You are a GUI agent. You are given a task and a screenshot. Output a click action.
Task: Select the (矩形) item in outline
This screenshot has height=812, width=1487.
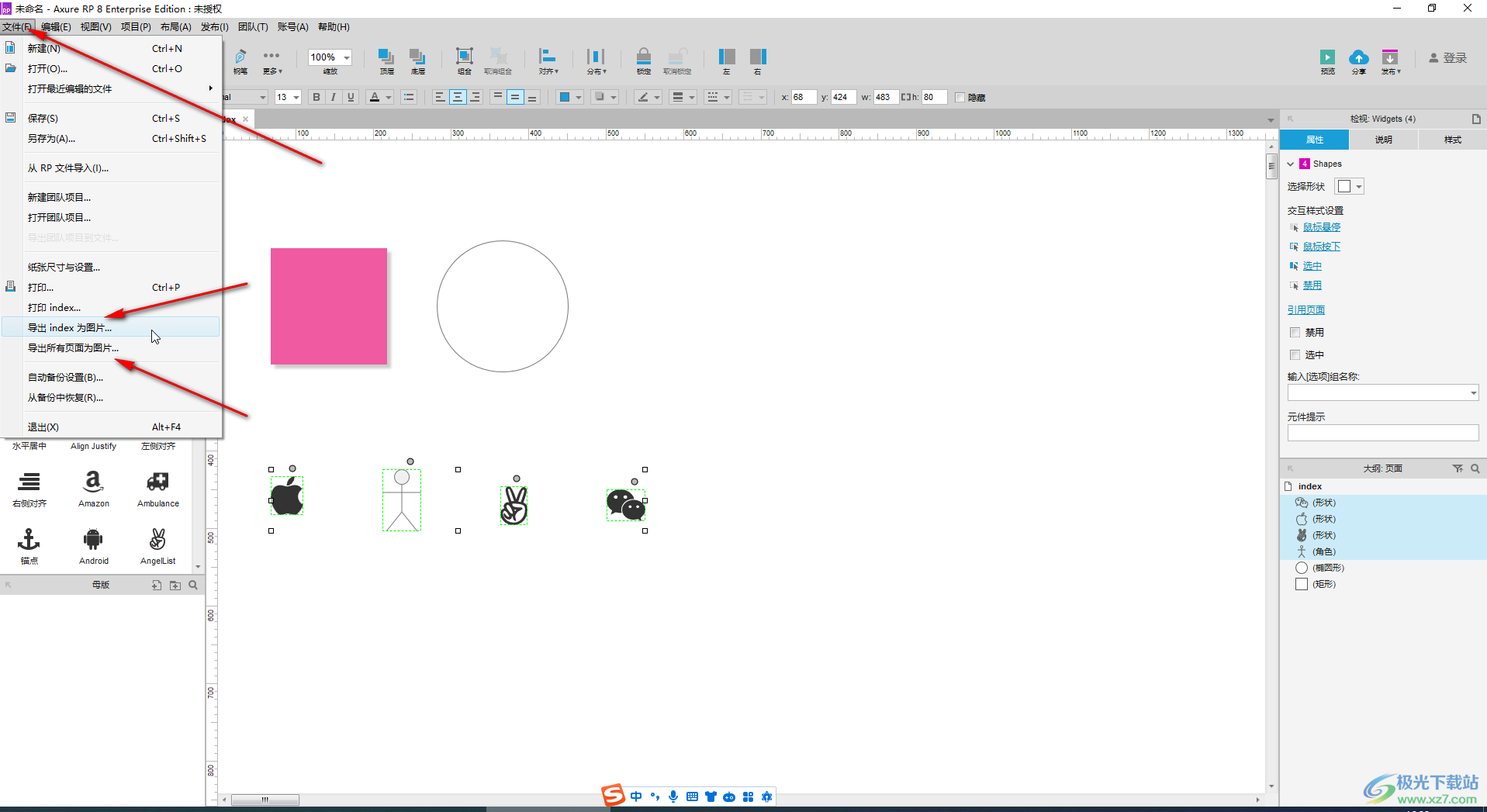1383,584
